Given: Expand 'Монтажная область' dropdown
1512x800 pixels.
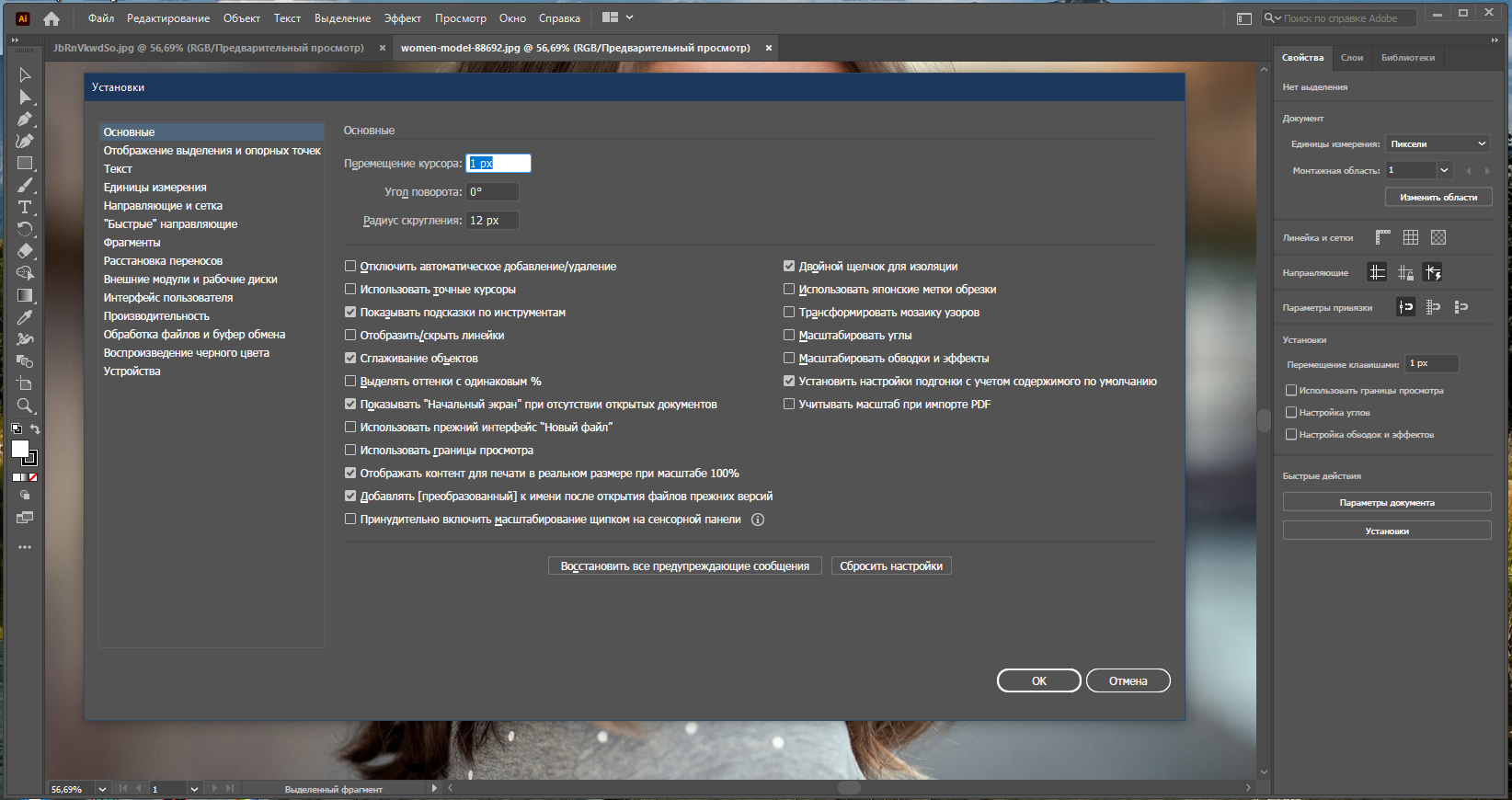Looking at the screenshot, I should point(1444,170).
